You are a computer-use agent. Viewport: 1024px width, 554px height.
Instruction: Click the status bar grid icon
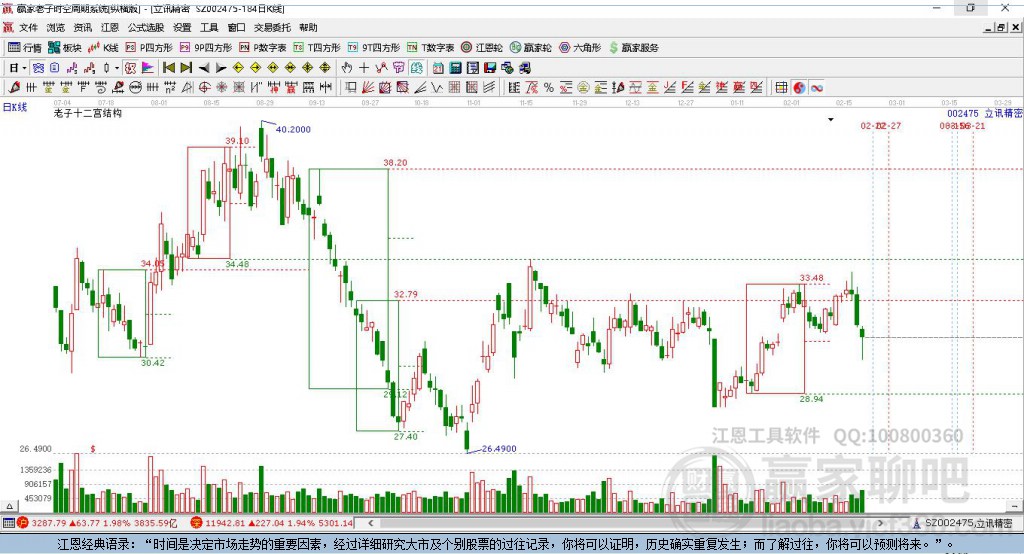8,523
